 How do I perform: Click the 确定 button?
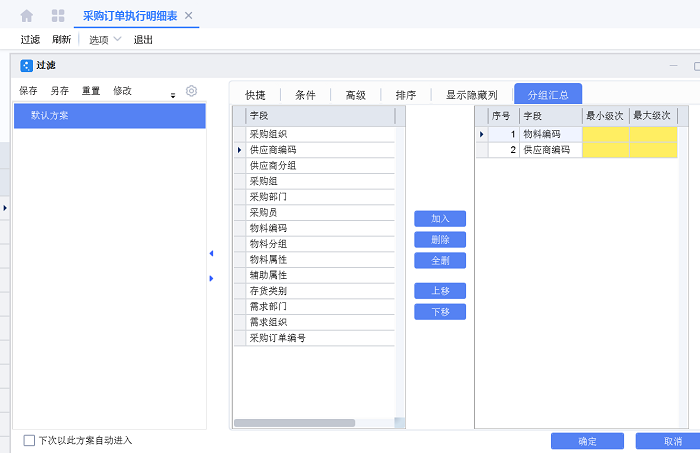(x=587, y=441)
